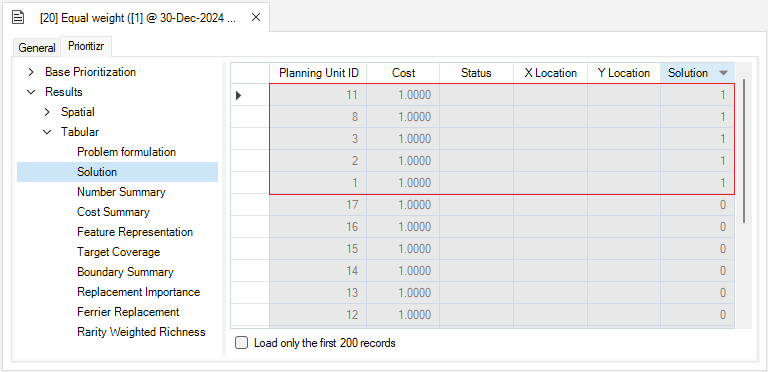Sort by the Planning Unit ID column header

(318, 73)
